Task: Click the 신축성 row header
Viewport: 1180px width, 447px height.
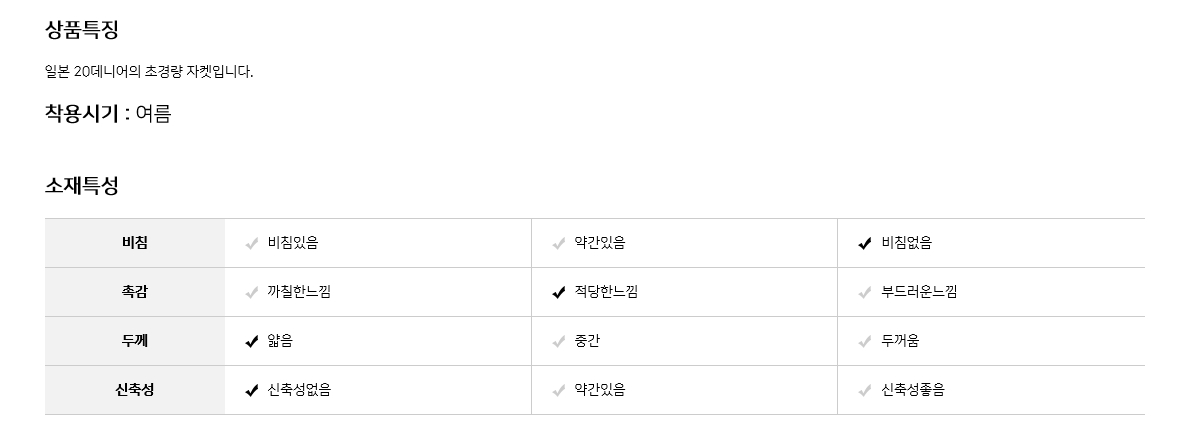Action: coord(135,390)
